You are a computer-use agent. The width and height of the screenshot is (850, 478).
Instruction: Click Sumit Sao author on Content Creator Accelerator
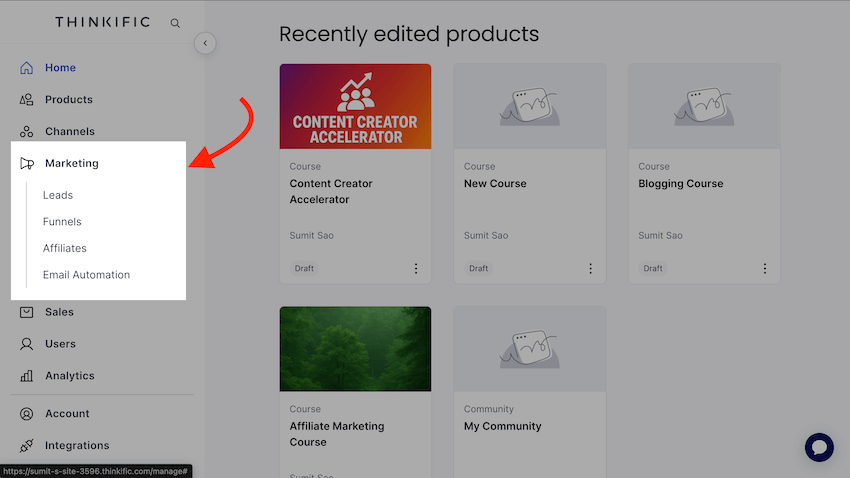(x=312, y=235)
